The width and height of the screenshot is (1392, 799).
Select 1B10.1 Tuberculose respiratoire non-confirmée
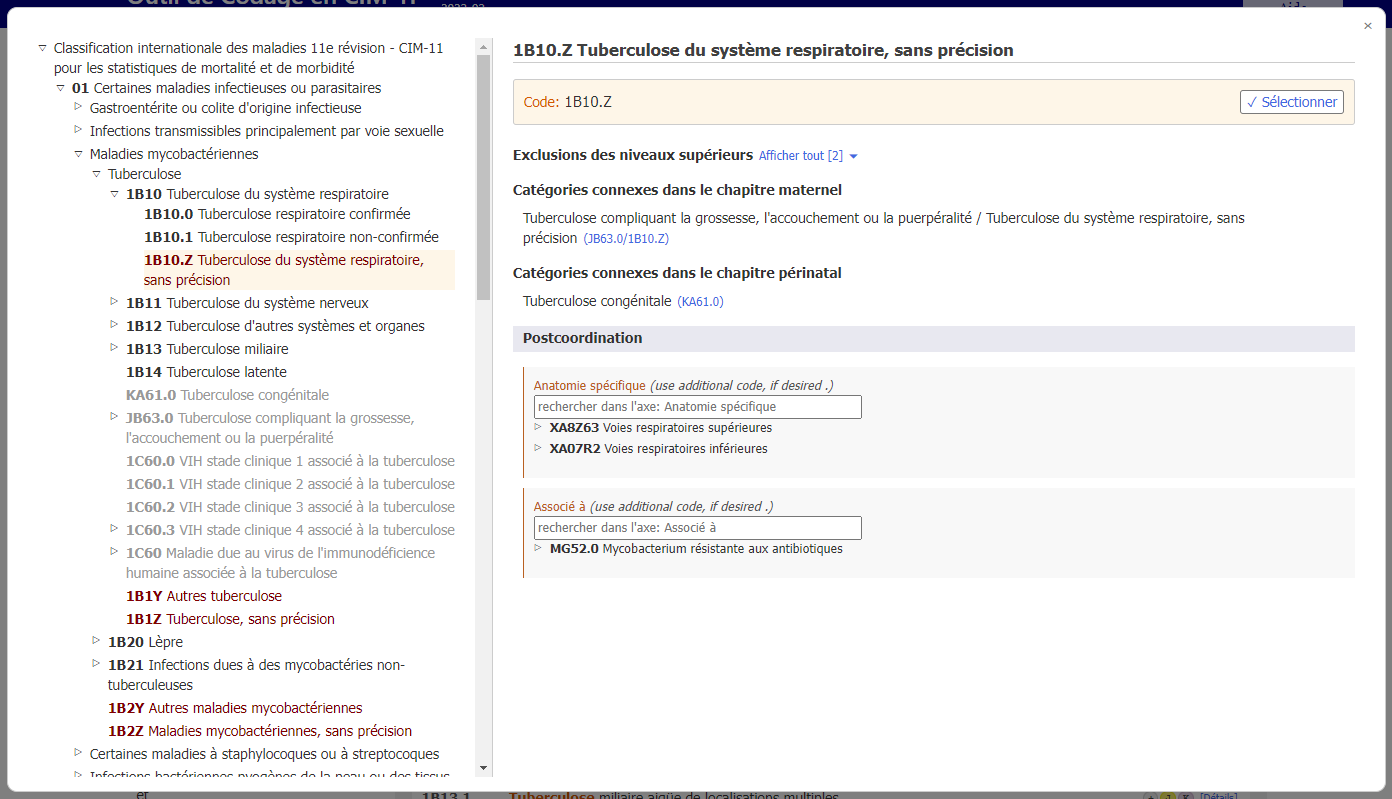[291, 237]
